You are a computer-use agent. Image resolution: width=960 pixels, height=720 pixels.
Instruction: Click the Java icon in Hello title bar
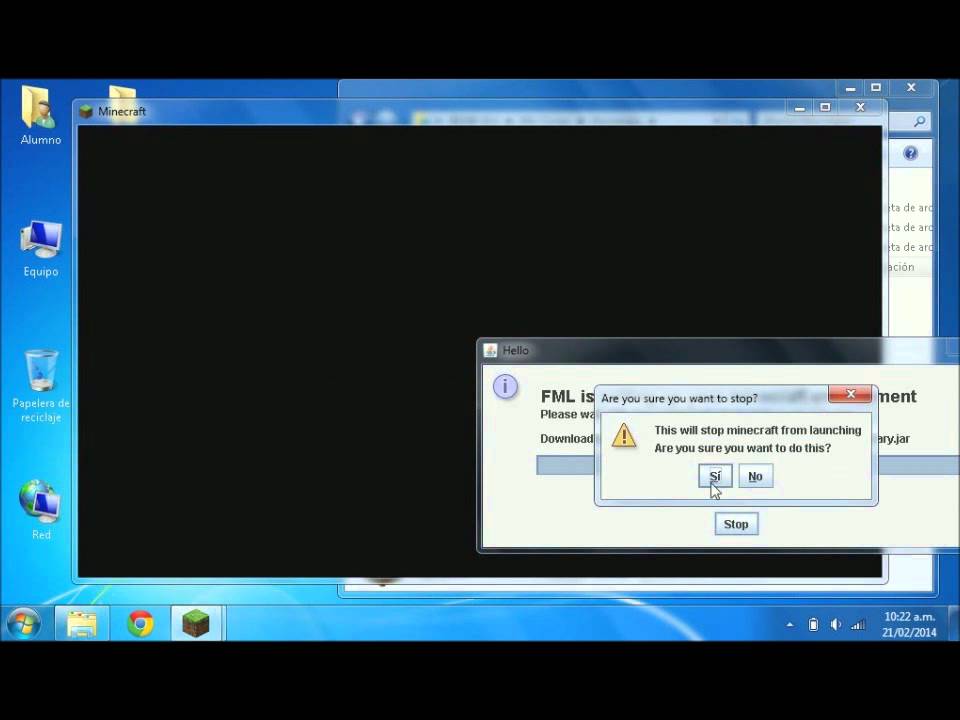[490, 350]
